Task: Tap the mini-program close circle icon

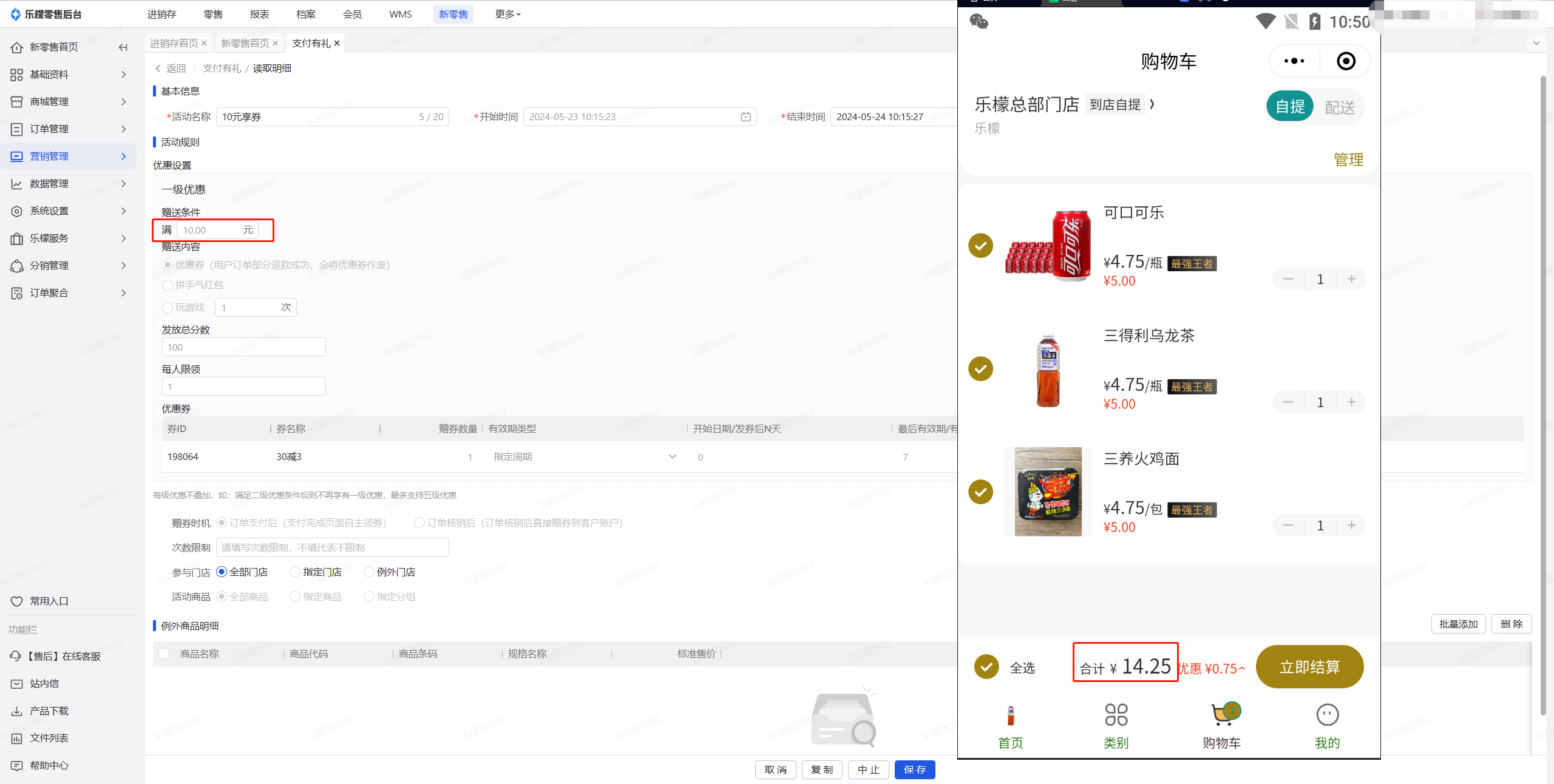Action: point(1346,61)
